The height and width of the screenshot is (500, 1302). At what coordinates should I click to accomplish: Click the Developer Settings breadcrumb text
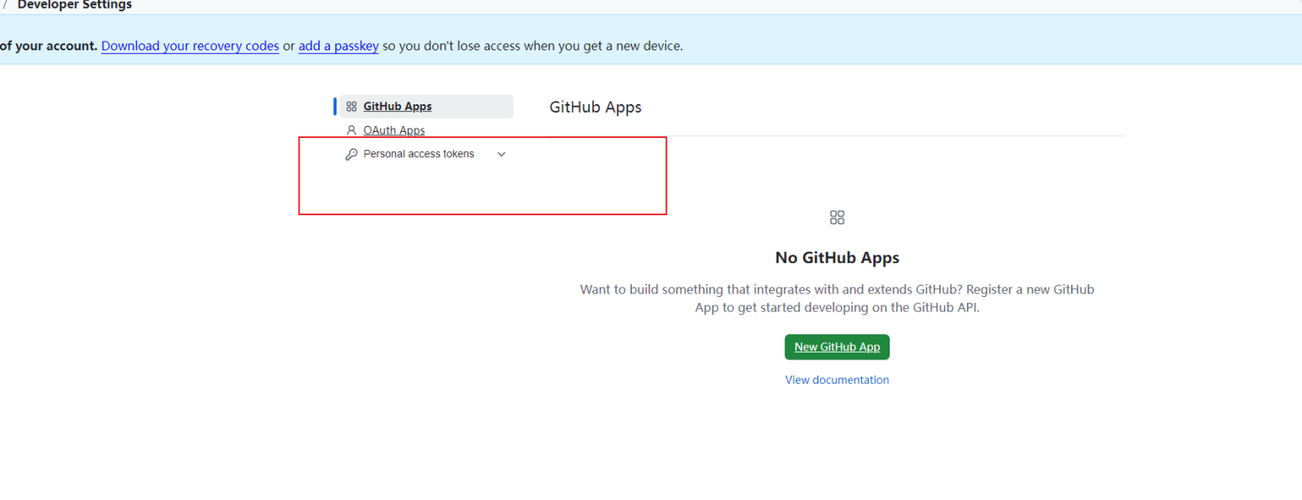point(75,5)
